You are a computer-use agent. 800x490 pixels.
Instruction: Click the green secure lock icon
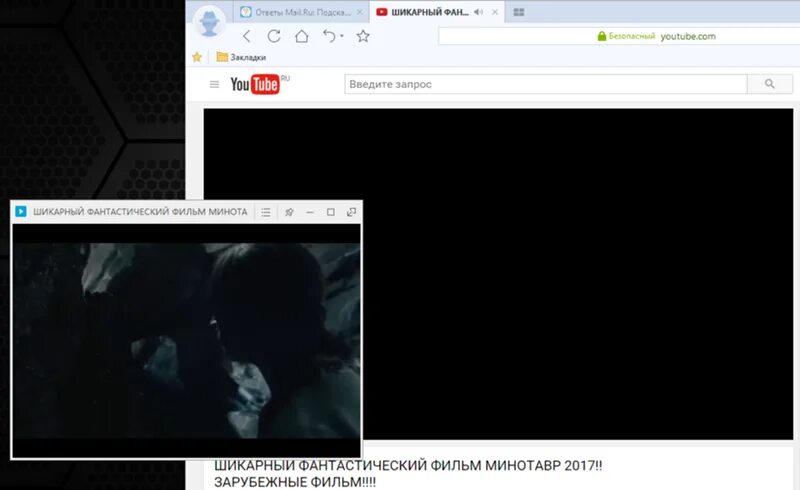(602, 36)
